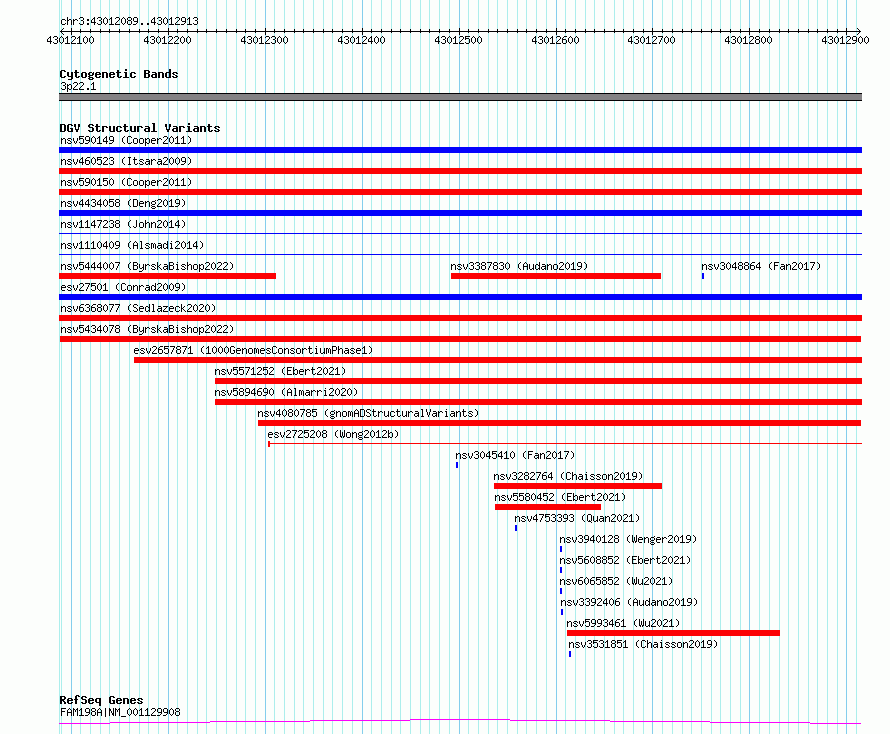Select the nsv5993461 (Wu2021) red bar

[x=673, y=633]
